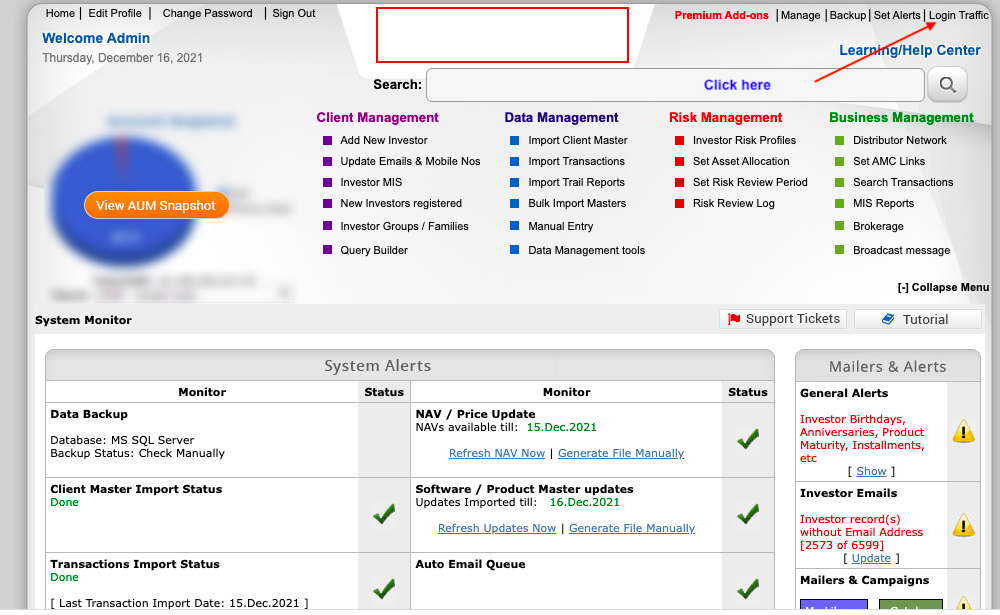Click the Update link for investor emails
The height and width of the screenshot is (615, 1000).
pos(871,558)
